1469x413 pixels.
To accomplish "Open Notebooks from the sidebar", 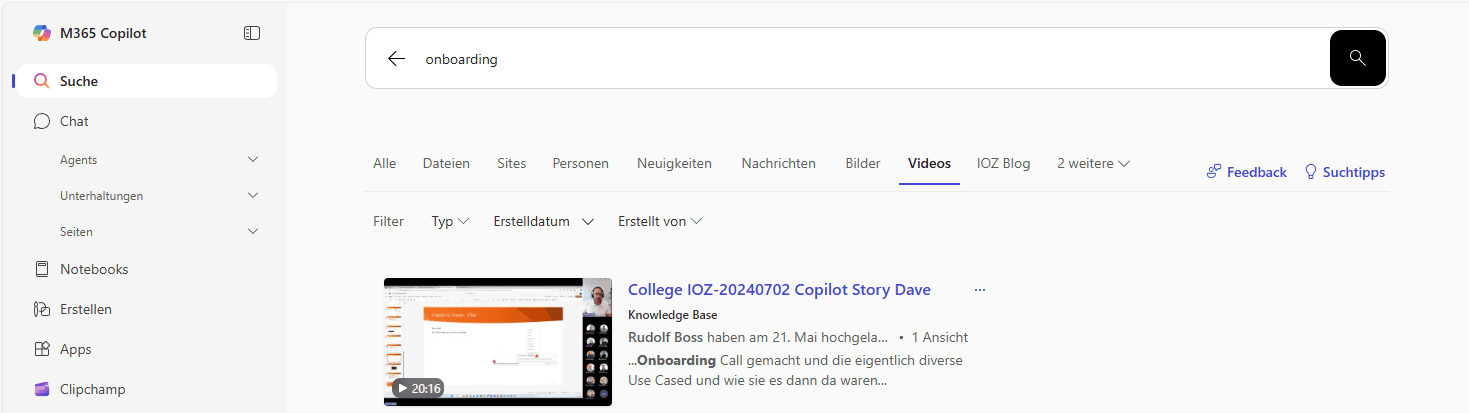I will pos(93,269).
